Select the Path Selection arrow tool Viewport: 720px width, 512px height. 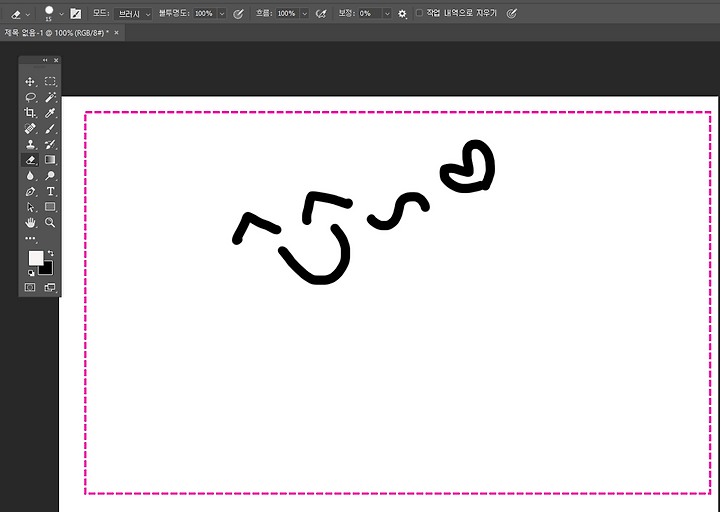tap(30, 207)
